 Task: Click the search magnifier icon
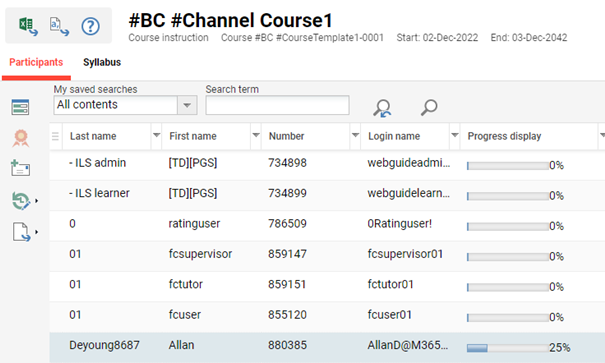(x=429, y=107)
